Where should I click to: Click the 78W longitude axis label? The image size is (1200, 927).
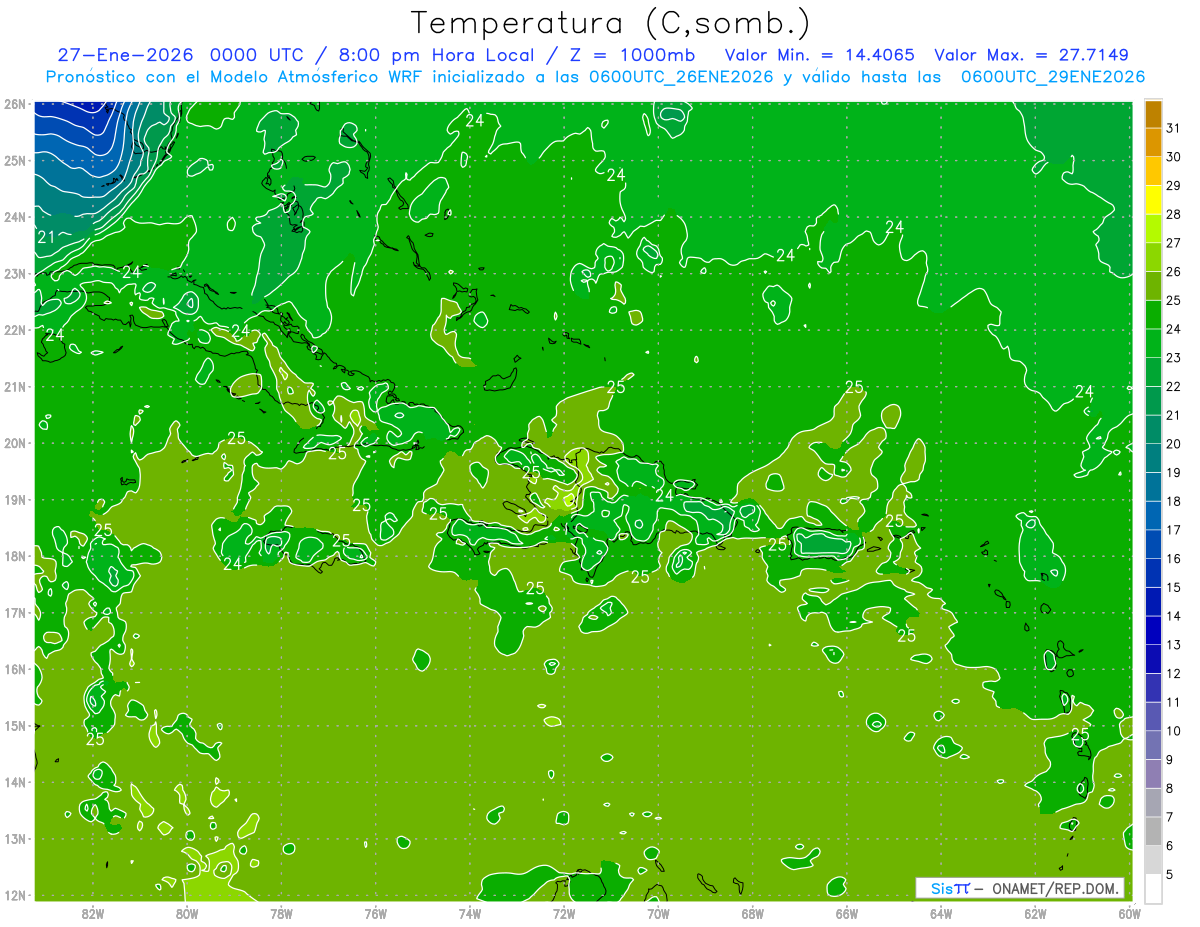tap(281, 913)
